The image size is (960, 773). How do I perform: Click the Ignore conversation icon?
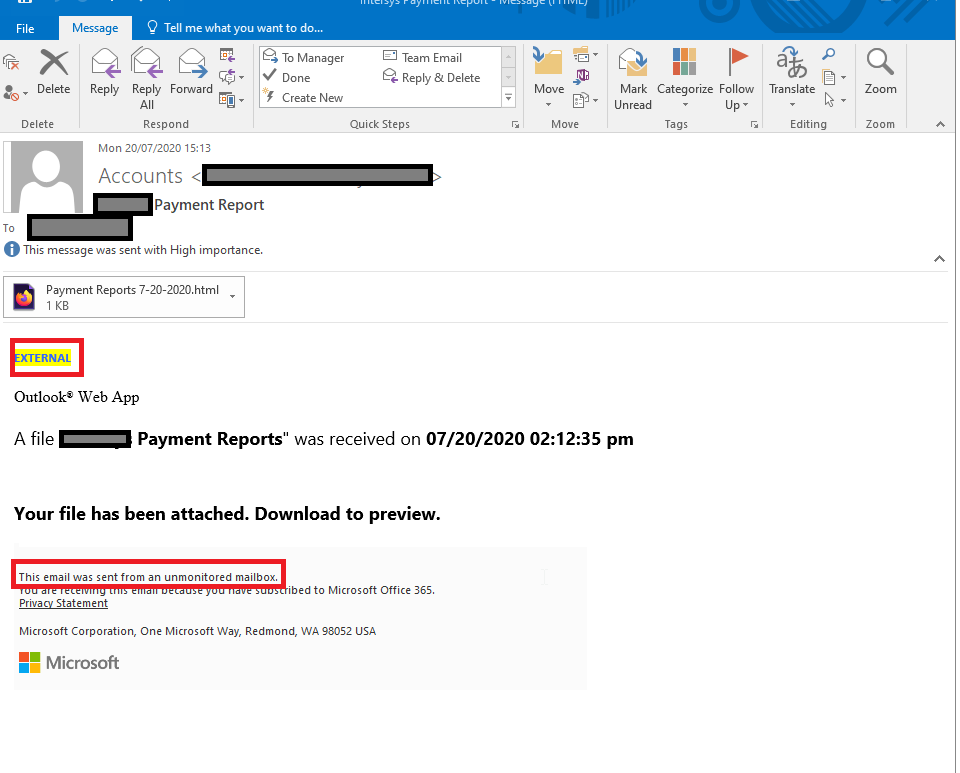click(11, 62)
